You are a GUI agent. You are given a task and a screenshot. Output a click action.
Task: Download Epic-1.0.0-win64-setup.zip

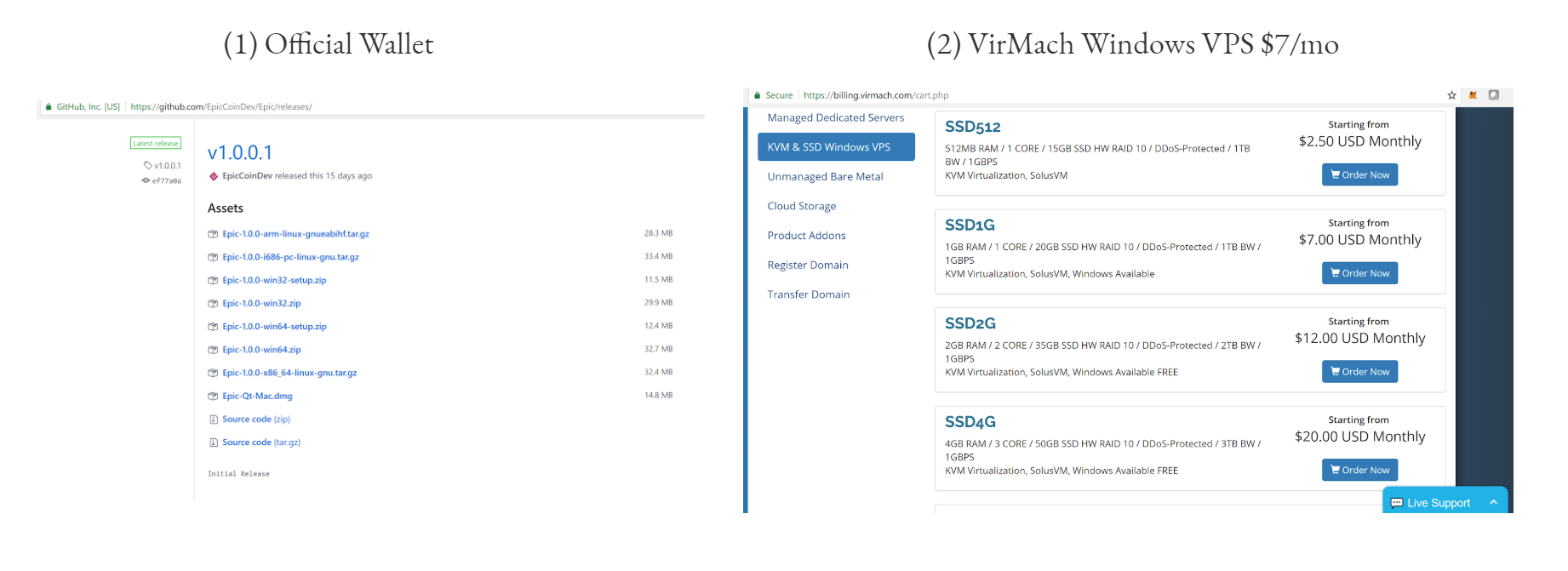point(274,327)
